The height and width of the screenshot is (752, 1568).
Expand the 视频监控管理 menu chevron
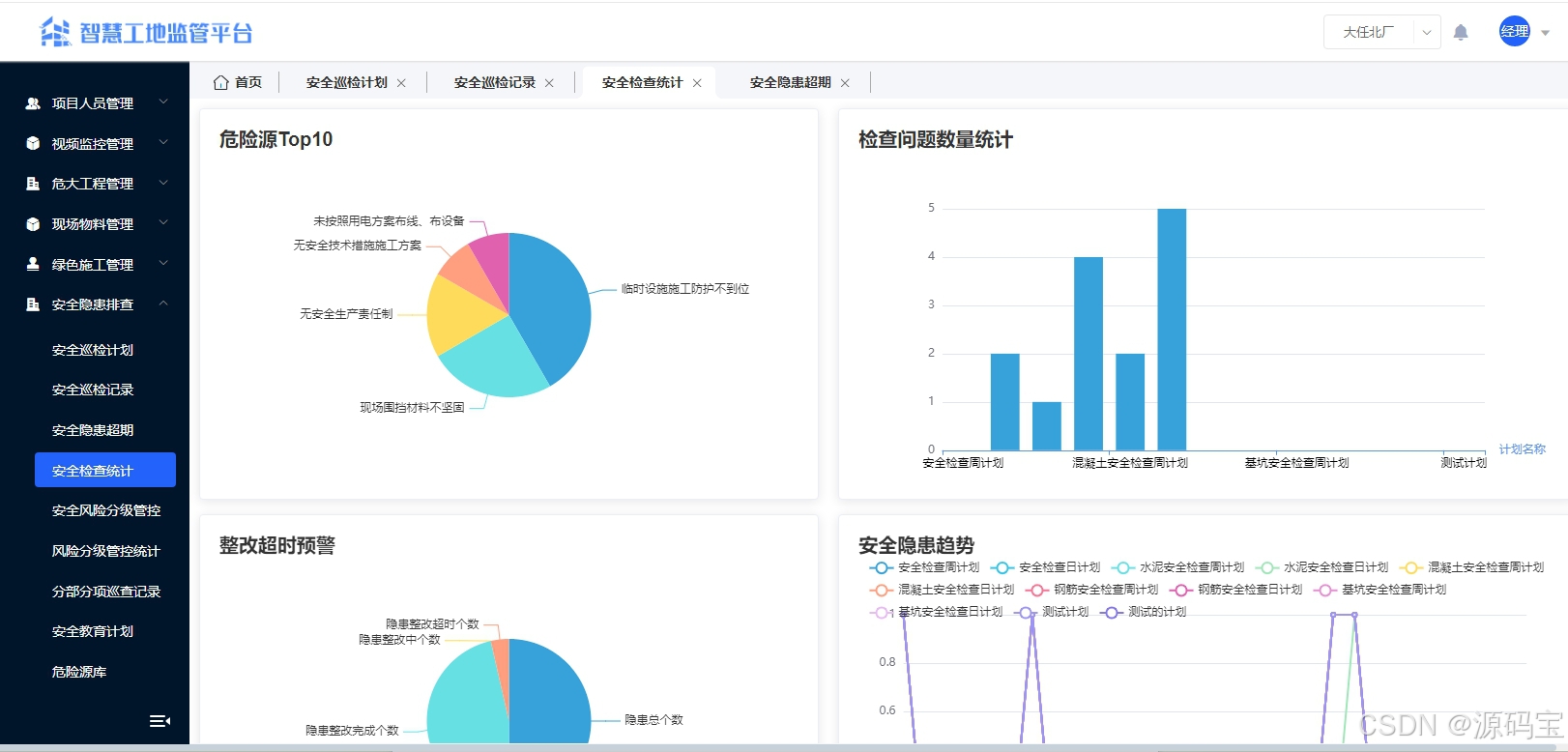point(163,142)
